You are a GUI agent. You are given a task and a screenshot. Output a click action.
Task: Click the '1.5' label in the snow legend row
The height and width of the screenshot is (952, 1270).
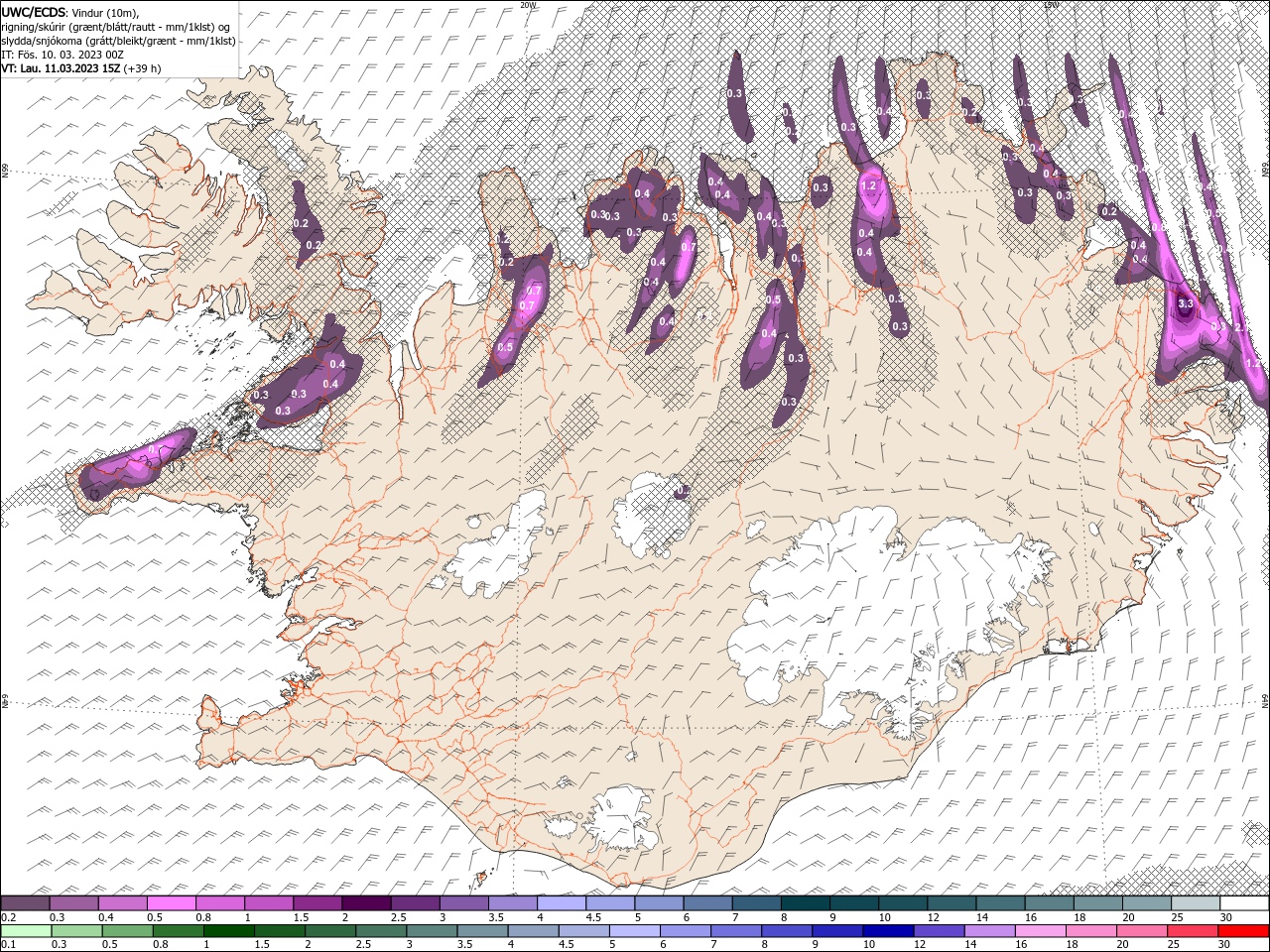299,917
